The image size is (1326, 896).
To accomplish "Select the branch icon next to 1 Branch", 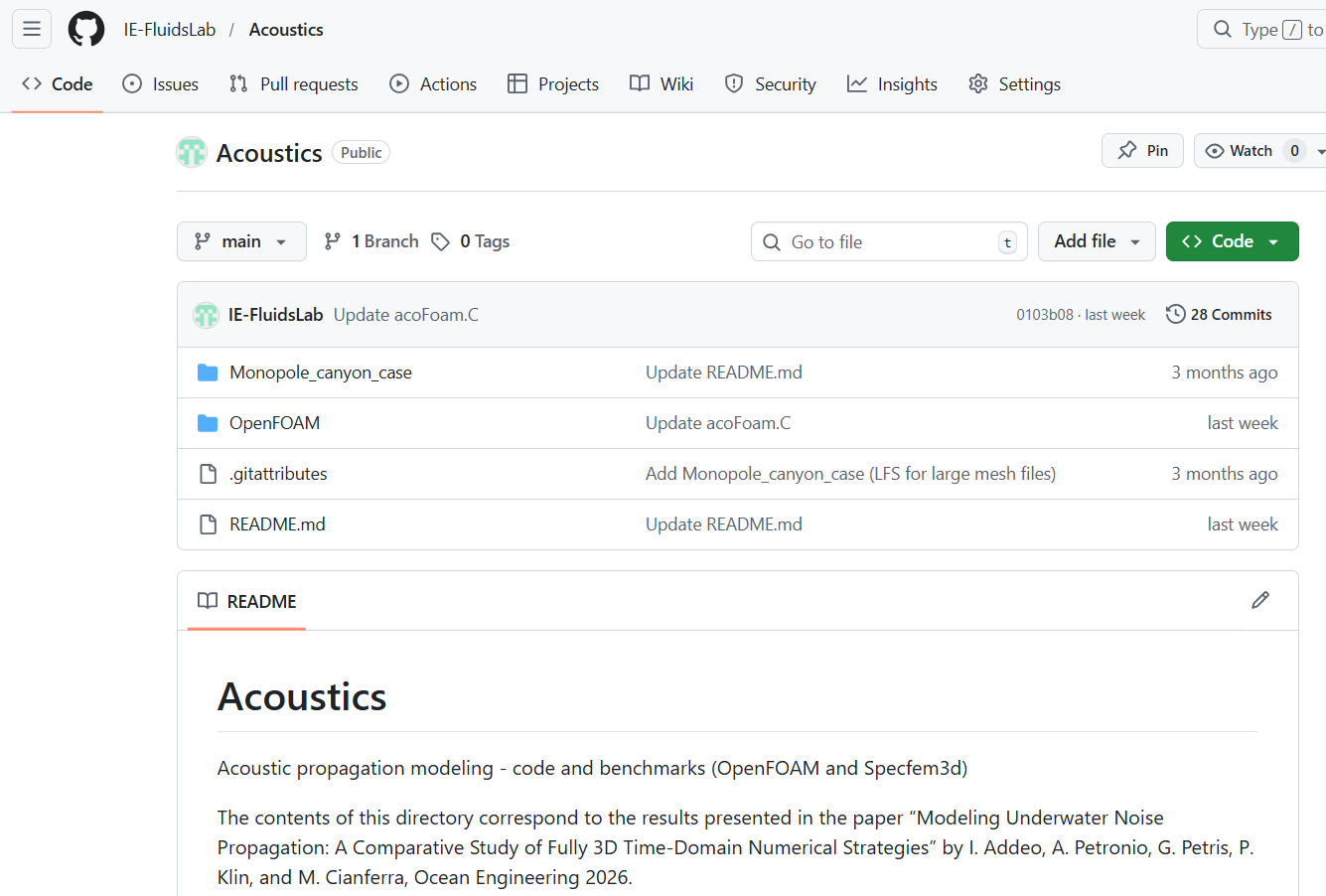I will coord(332,240).
